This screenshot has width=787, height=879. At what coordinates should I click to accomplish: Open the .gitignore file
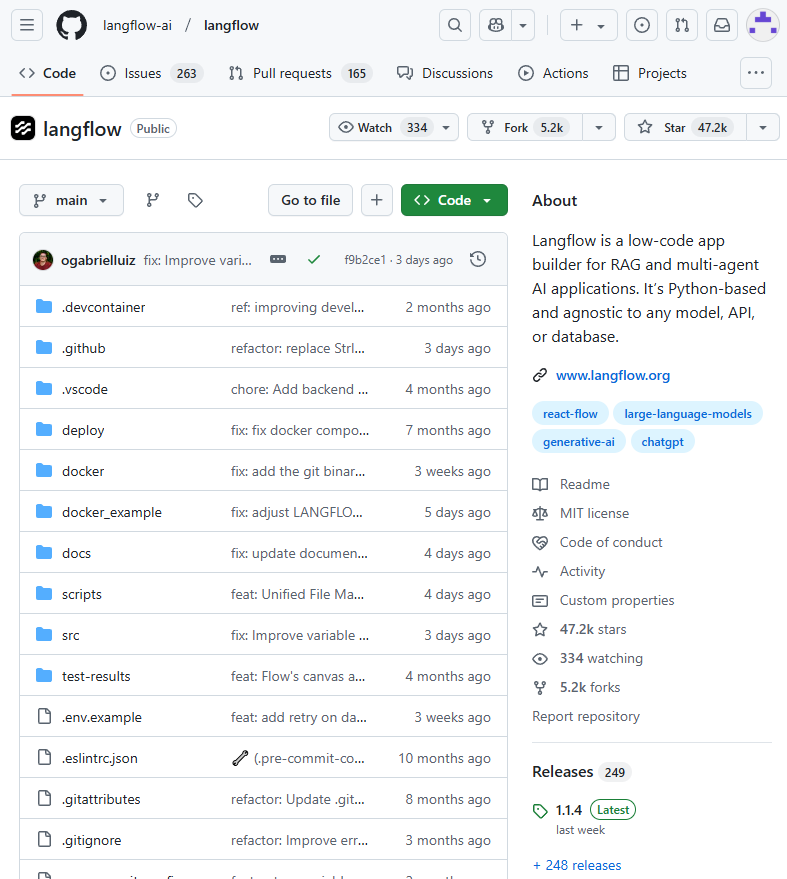tap(91, 840)
